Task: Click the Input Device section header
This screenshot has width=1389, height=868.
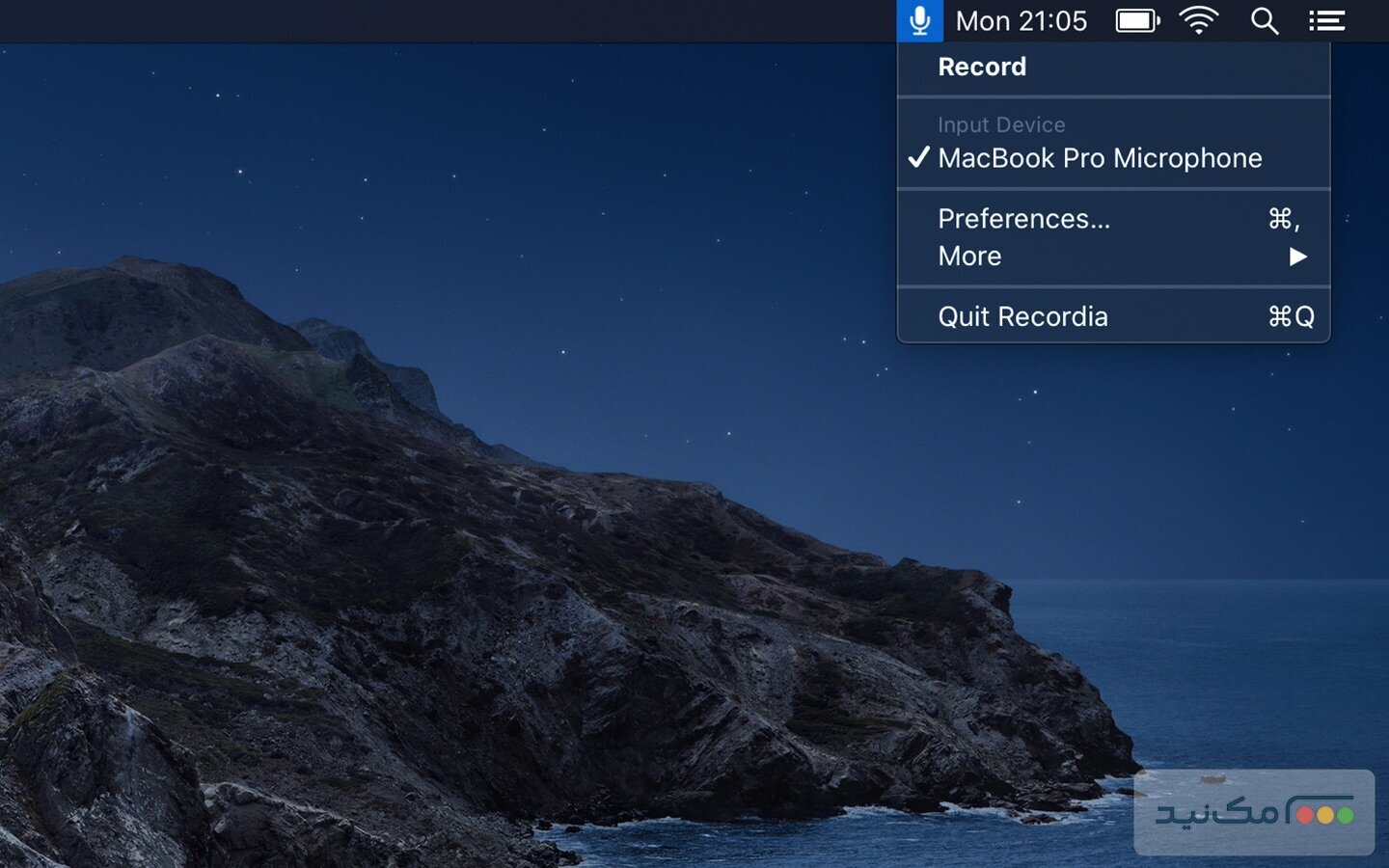Action: [x=1001, y=124]
